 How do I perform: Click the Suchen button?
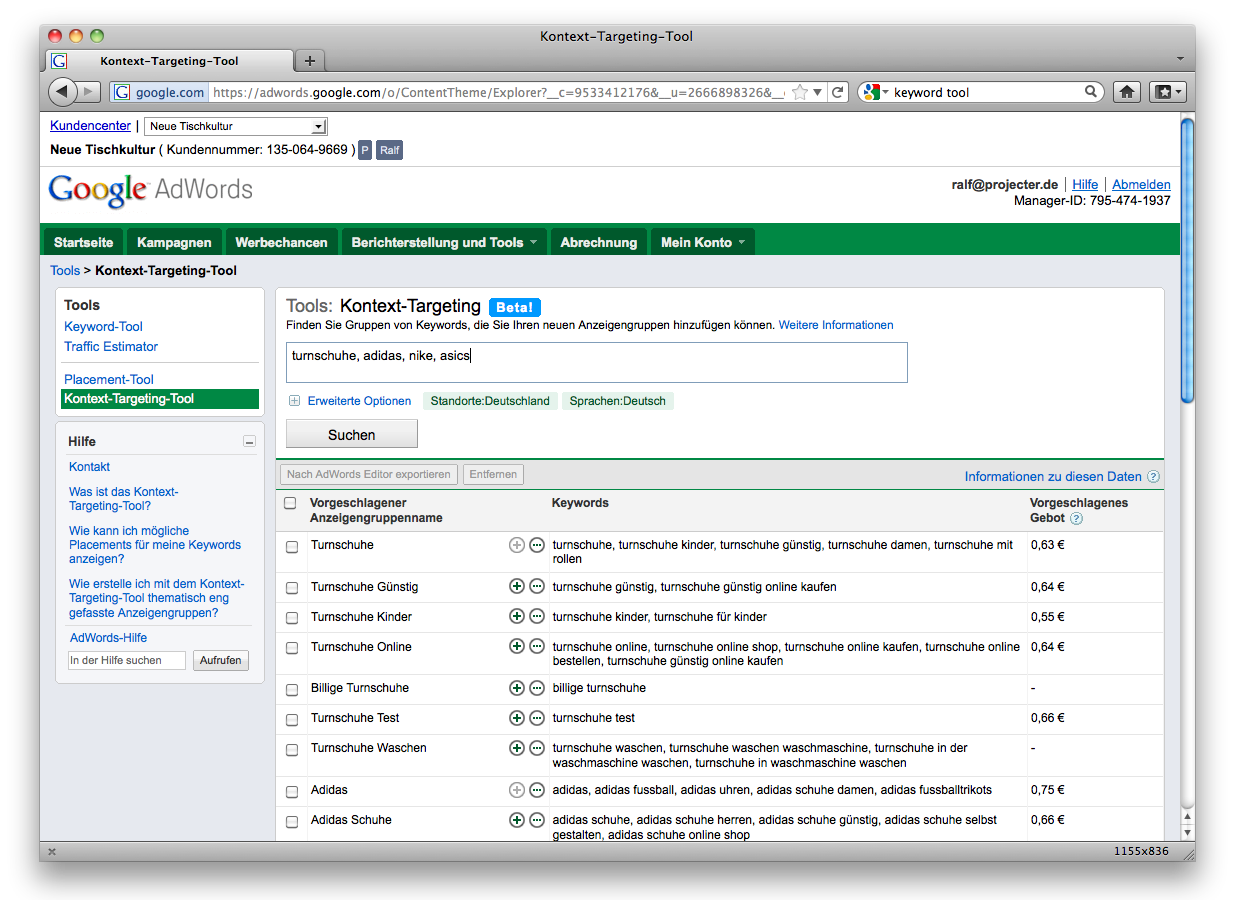click(352, 434)
